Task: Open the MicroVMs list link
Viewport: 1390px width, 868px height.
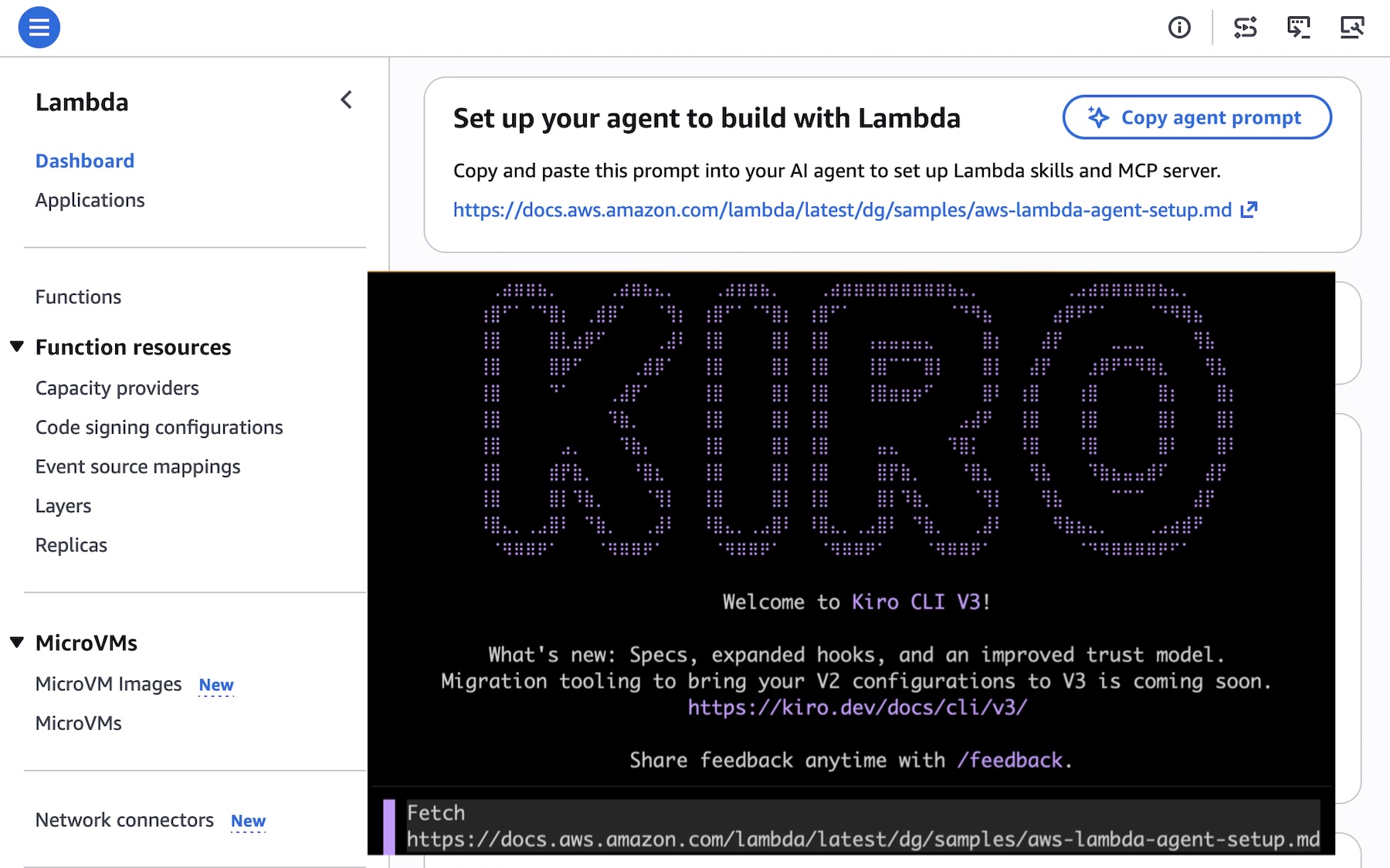Action: click(x=79, y=724)
